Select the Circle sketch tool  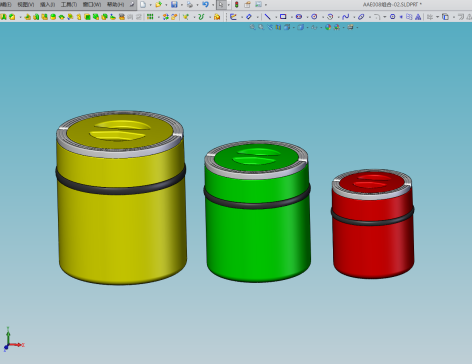pyautogui.click(x=314, y=17)
